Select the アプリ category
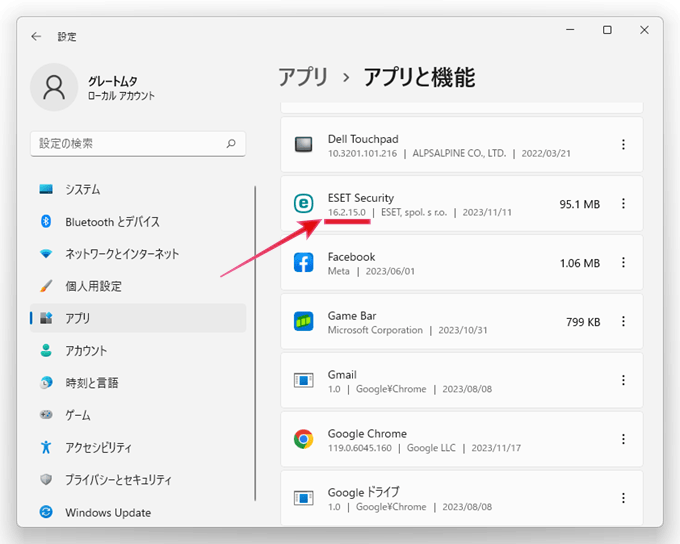The image size is (680, 544). pyautogui.click(x=138, y=318)
